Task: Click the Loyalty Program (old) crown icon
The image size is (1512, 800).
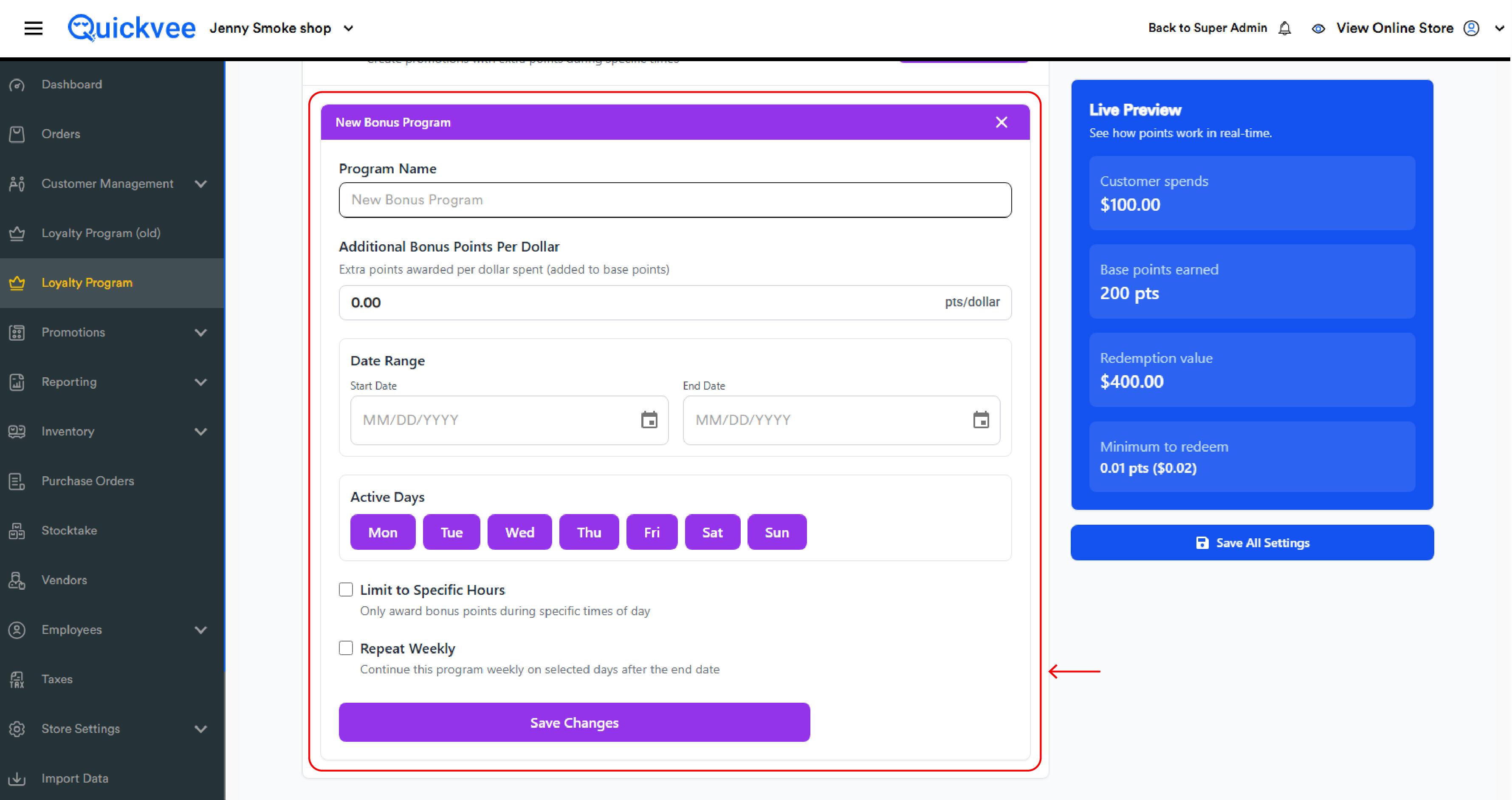Action: point(17,233)
